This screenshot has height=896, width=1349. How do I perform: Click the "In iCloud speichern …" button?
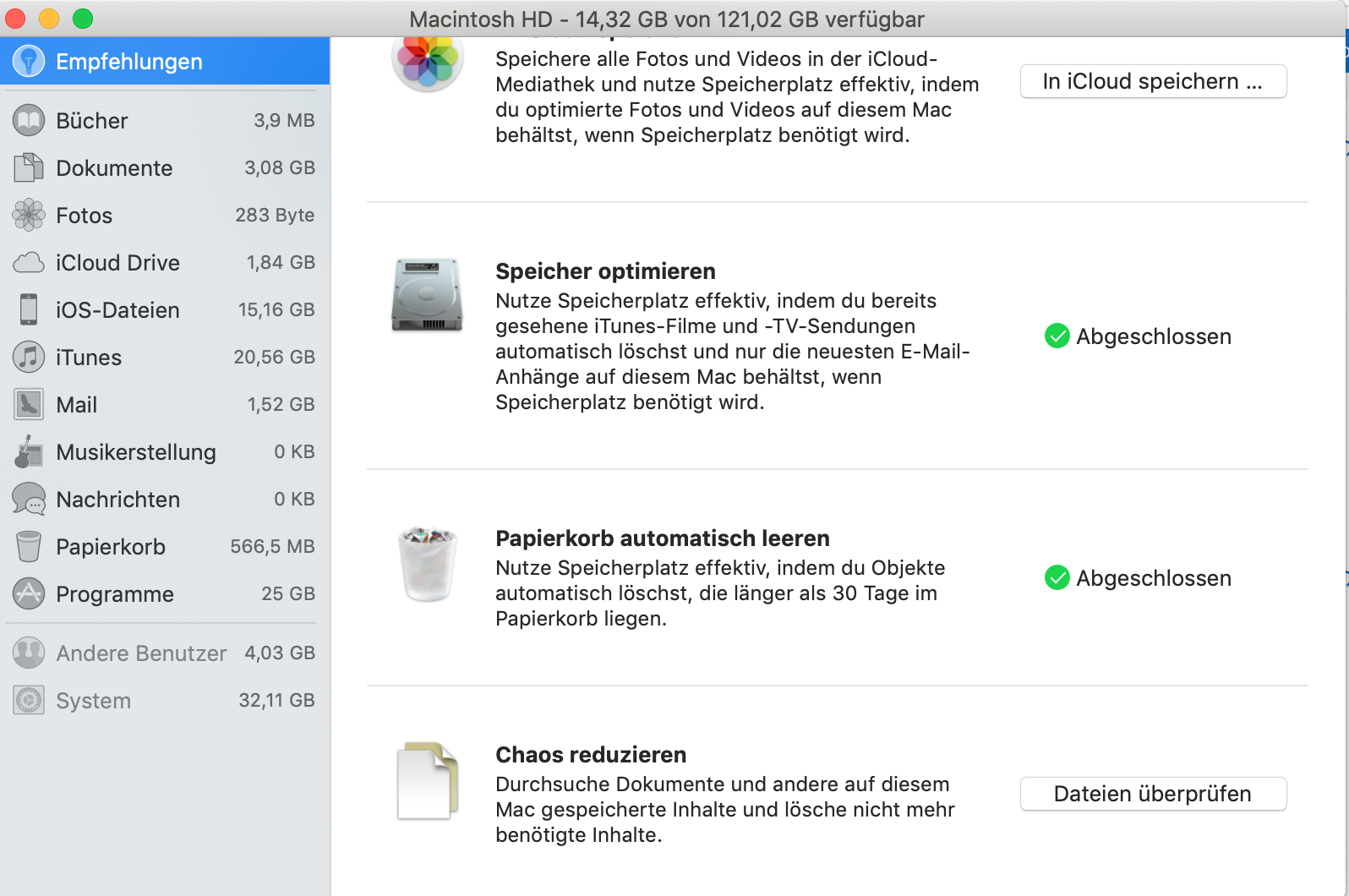pyautogui.click(x=1153, y=81)
